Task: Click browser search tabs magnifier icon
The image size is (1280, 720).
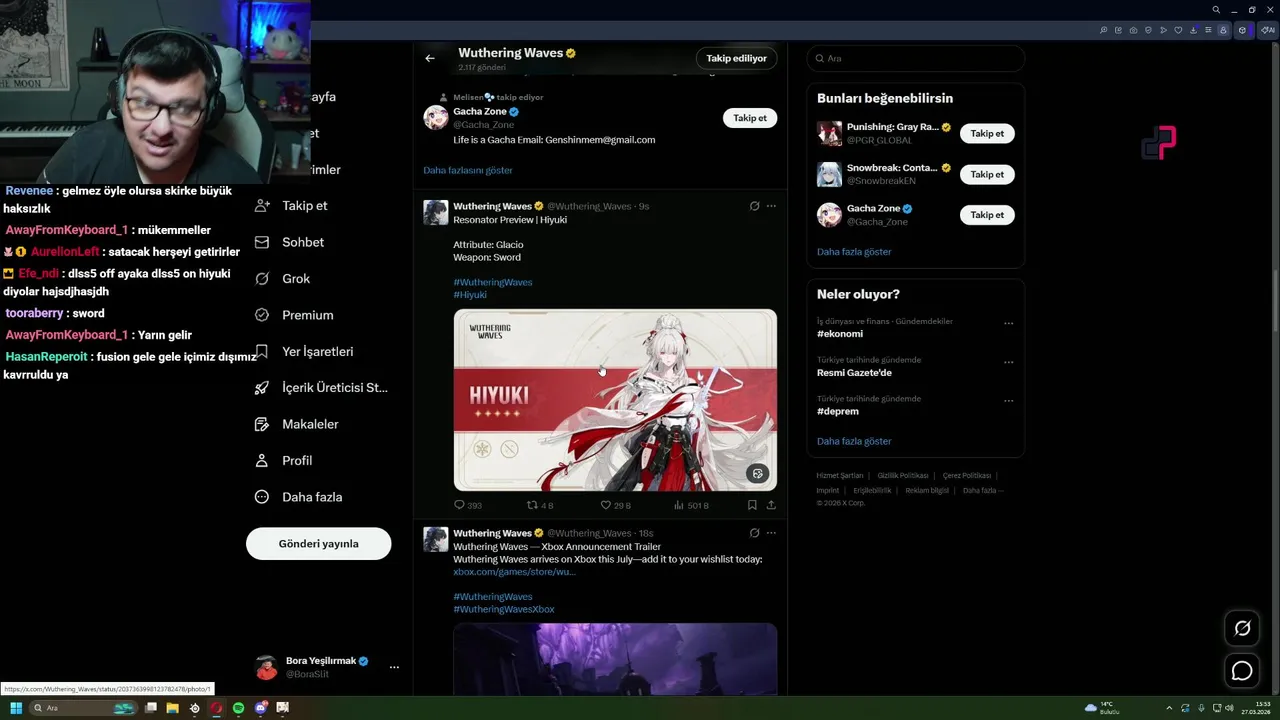Action: (x=1216, y=9)
